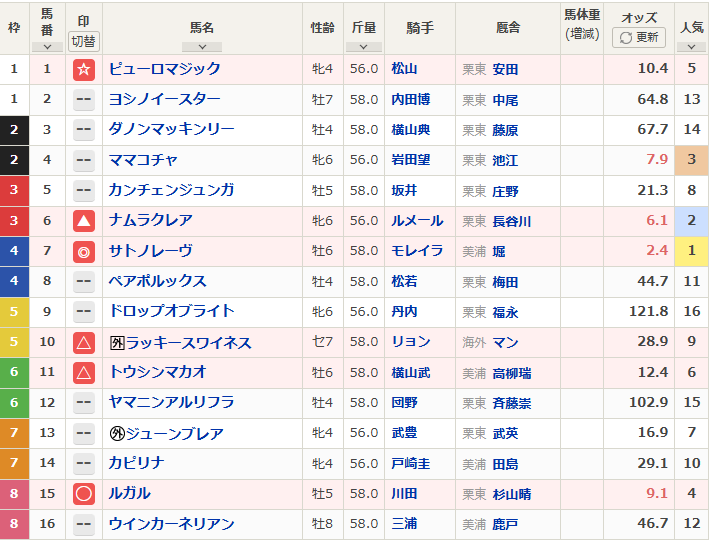This screenshot has width=709, height=540.
Task: Open horse page for ママコチャ
Action: (143, 160)
